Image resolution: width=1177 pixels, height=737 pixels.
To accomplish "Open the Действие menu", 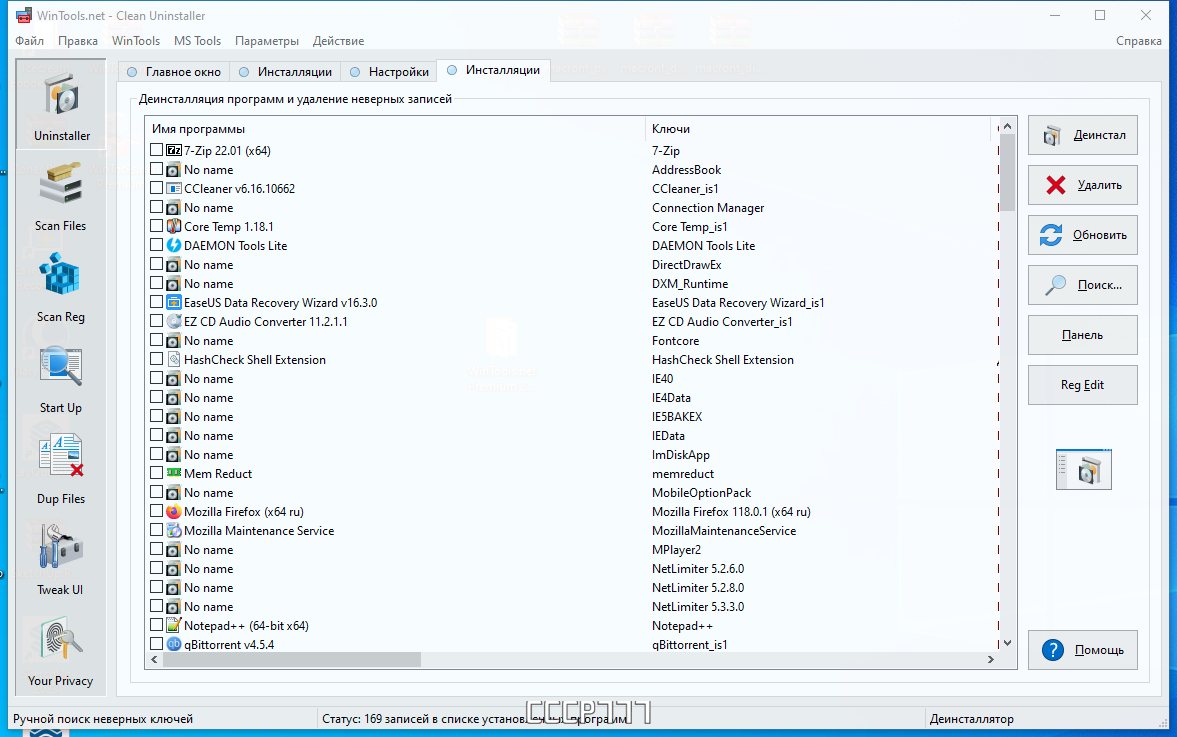I will 339,41.
